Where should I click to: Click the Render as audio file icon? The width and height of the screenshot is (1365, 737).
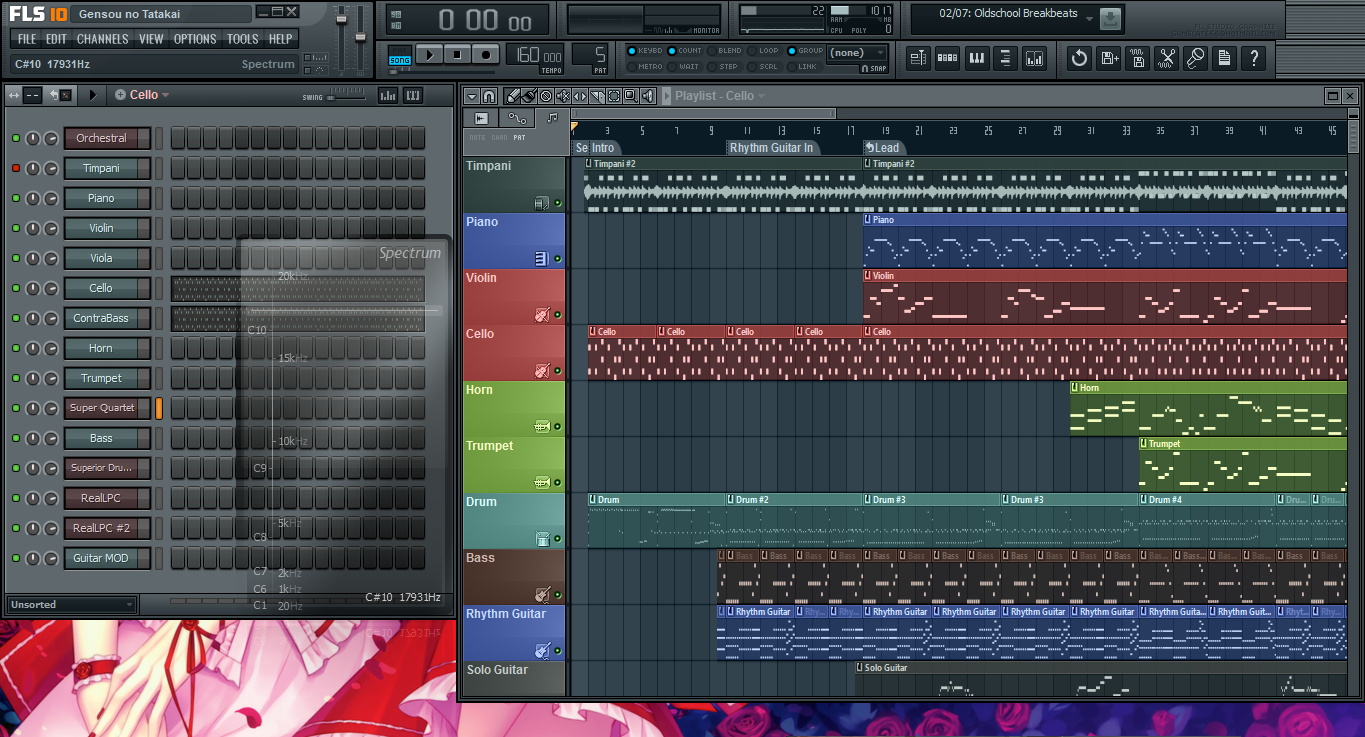coord(1137,58)
